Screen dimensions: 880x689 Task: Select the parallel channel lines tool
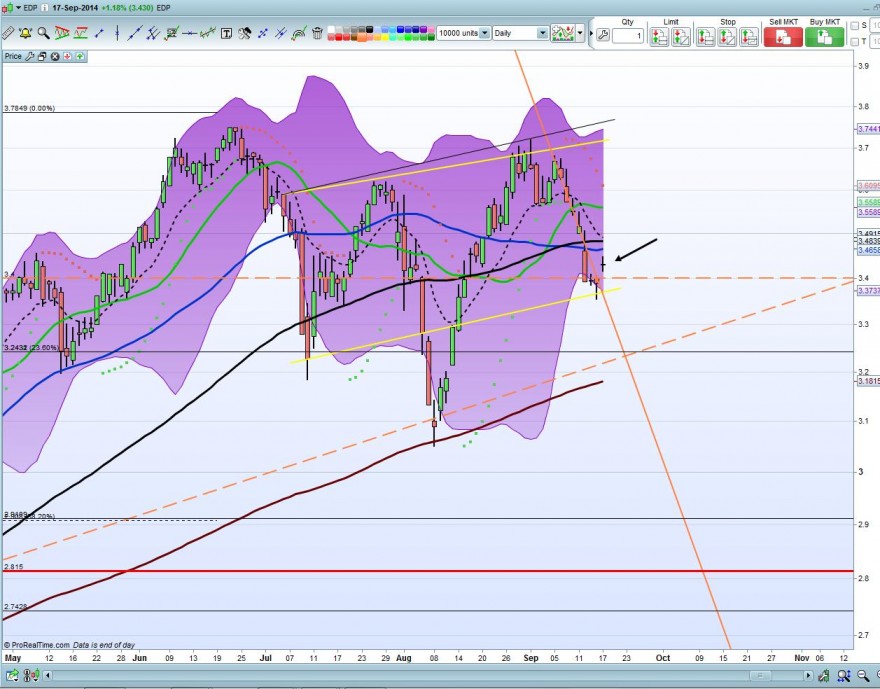point(153,33)
